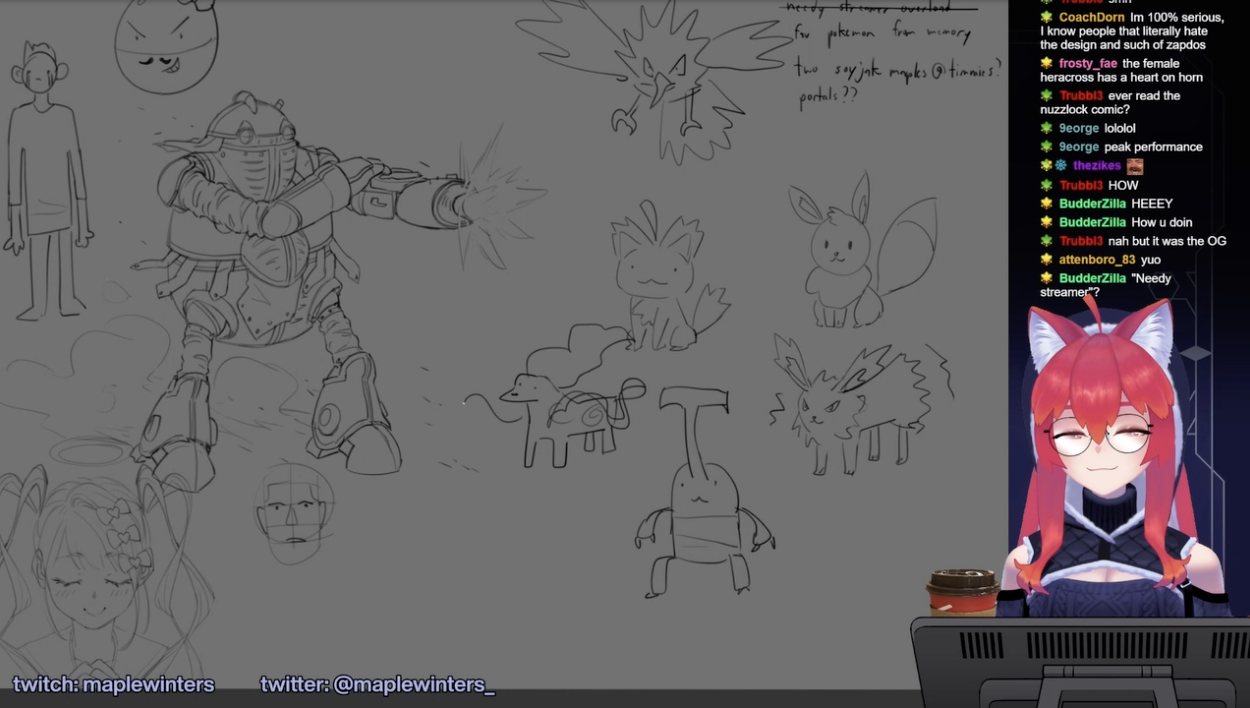
Task: Click 9eorge username beside 'peak performance'
Action: [x=1079, y=147]
